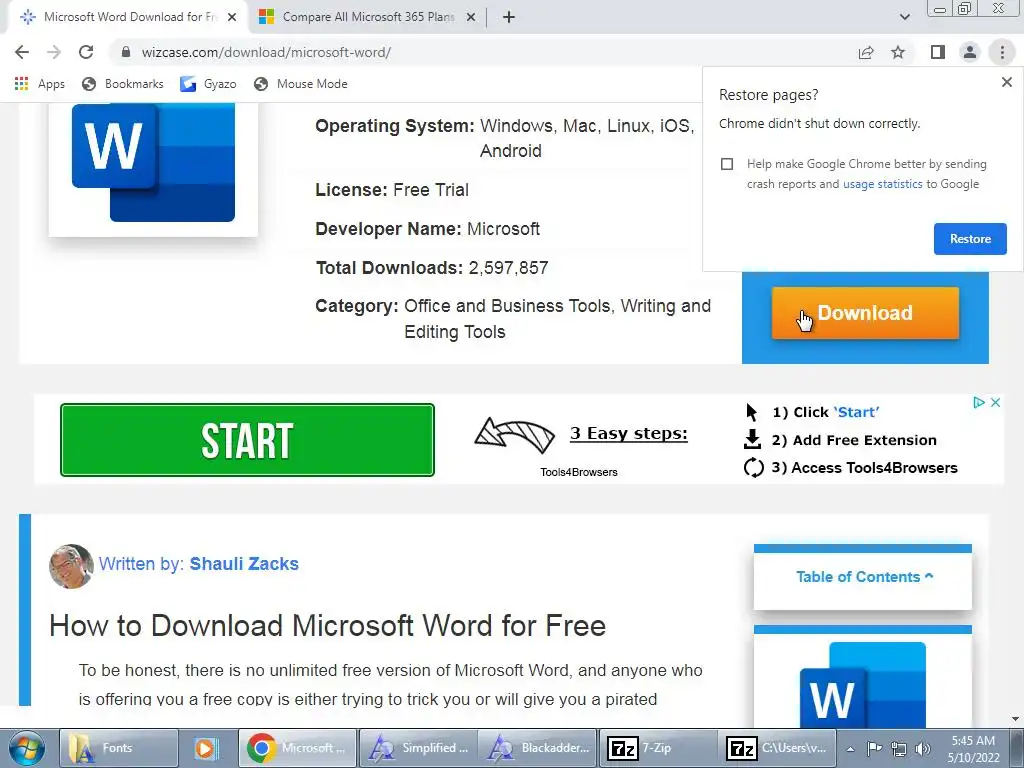Click the taskbar clock and date

[x=973, y=749]
